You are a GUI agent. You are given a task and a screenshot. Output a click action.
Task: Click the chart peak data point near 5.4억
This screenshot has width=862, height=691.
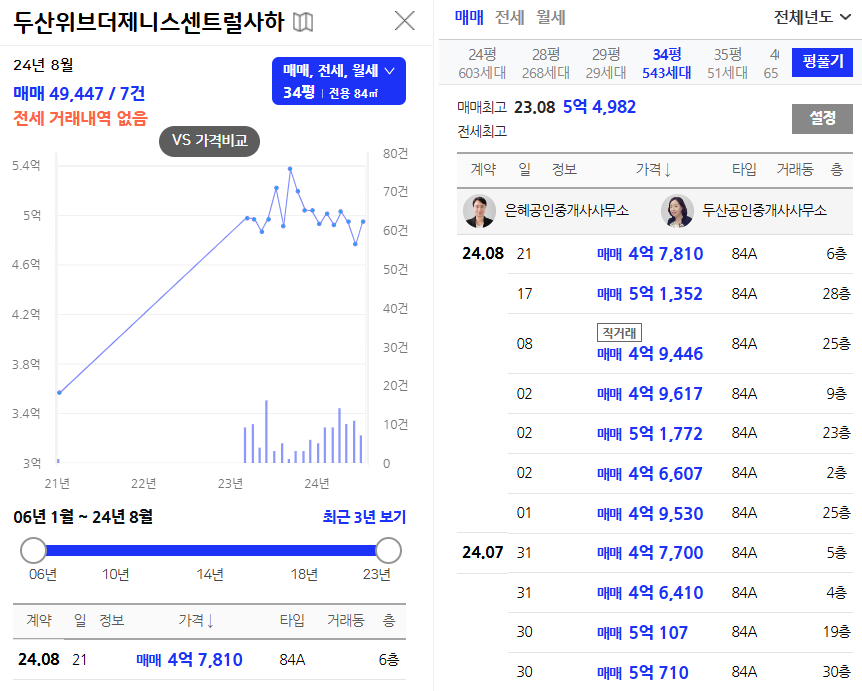[290, 169]
